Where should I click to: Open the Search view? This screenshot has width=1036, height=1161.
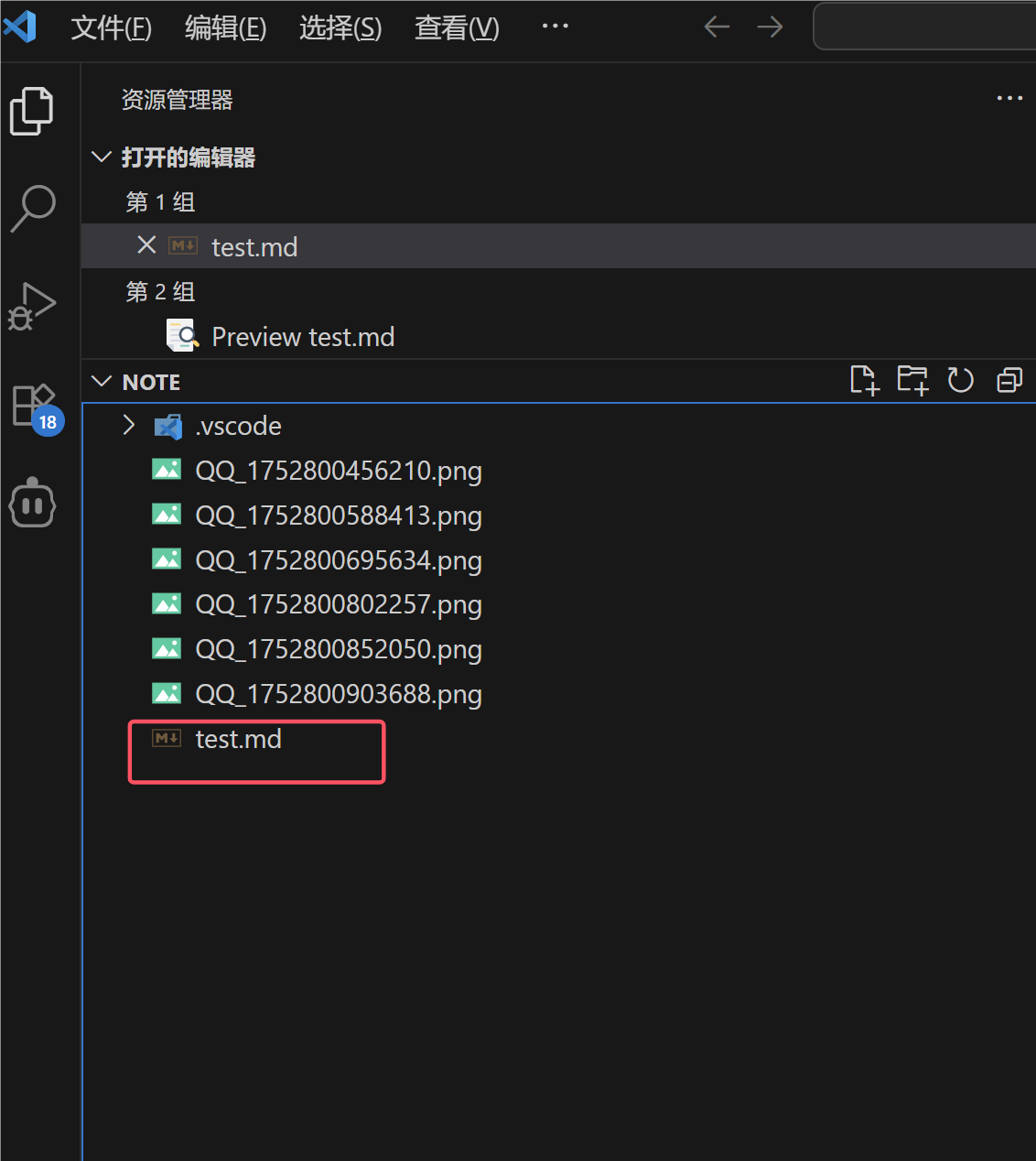(33, 209)
